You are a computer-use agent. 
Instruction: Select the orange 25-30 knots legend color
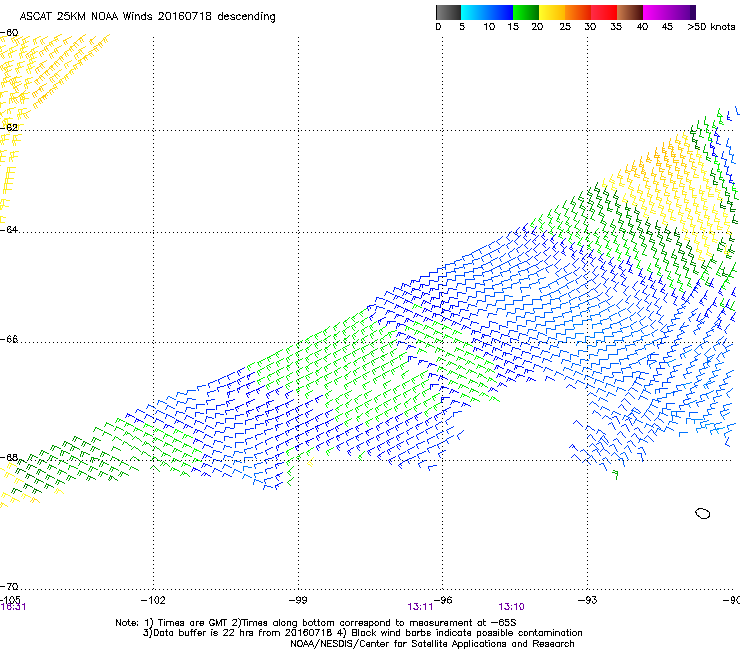pyautogui.click(x=578, y=12)
